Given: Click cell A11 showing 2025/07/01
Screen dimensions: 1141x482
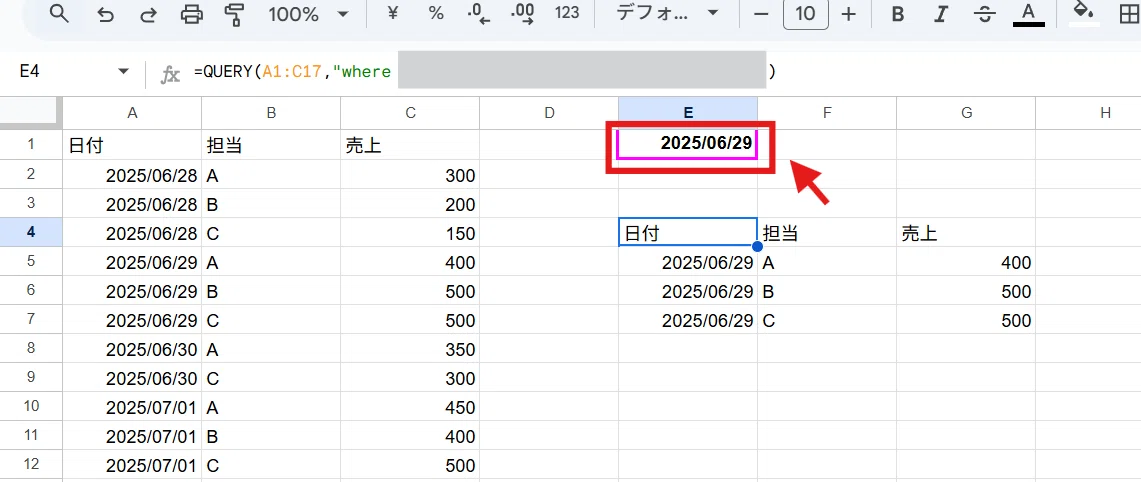Looking at the screenshot, I should [132, 436].
